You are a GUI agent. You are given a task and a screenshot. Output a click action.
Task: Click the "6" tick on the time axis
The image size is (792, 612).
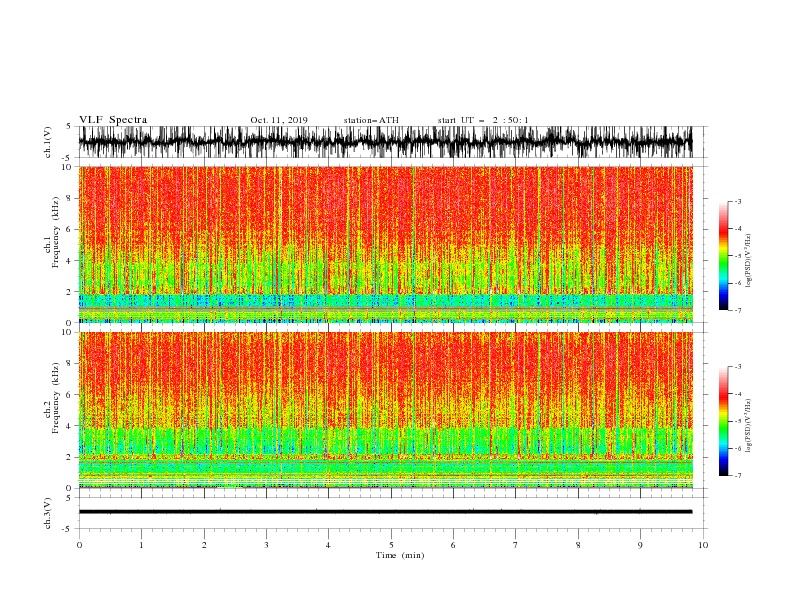coord(453,545)
